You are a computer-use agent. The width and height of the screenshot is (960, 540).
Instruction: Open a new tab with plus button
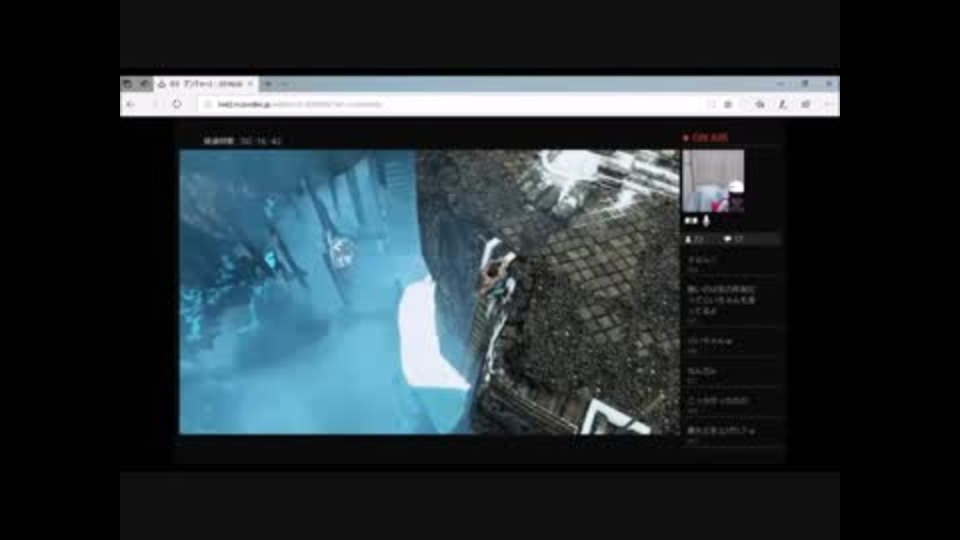coord(268,84)
